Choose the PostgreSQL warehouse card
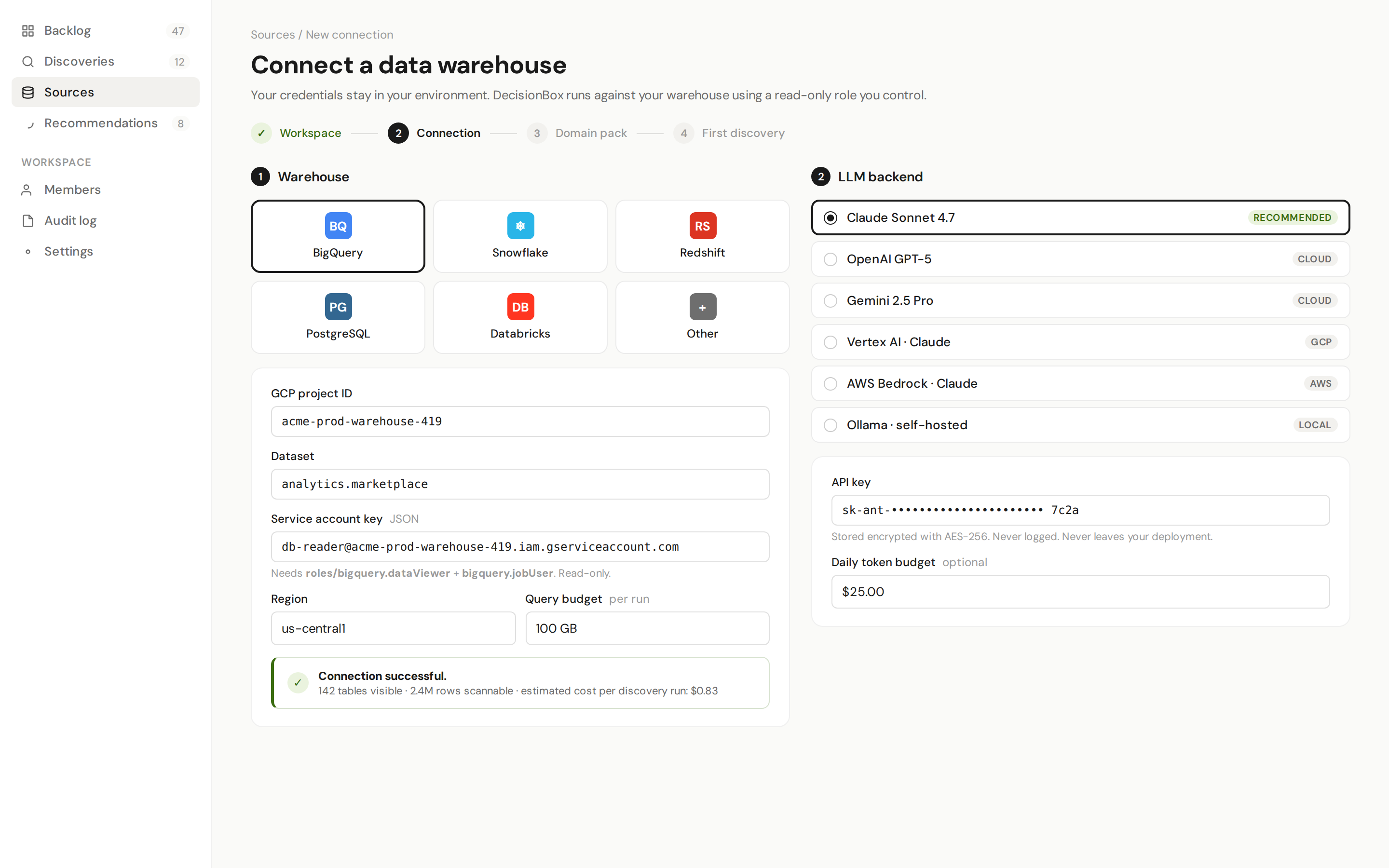 338,317
